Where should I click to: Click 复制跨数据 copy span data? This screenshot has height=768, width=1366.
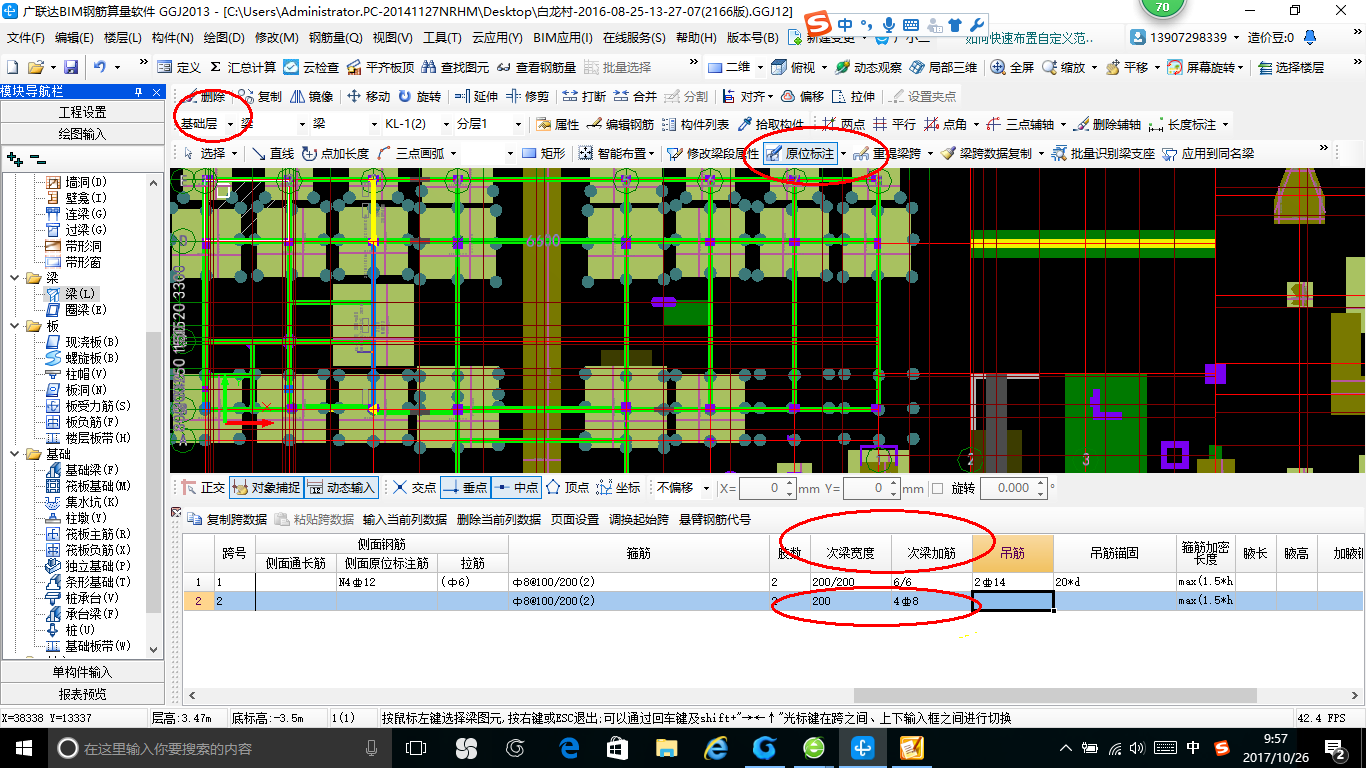click(227, 520)
